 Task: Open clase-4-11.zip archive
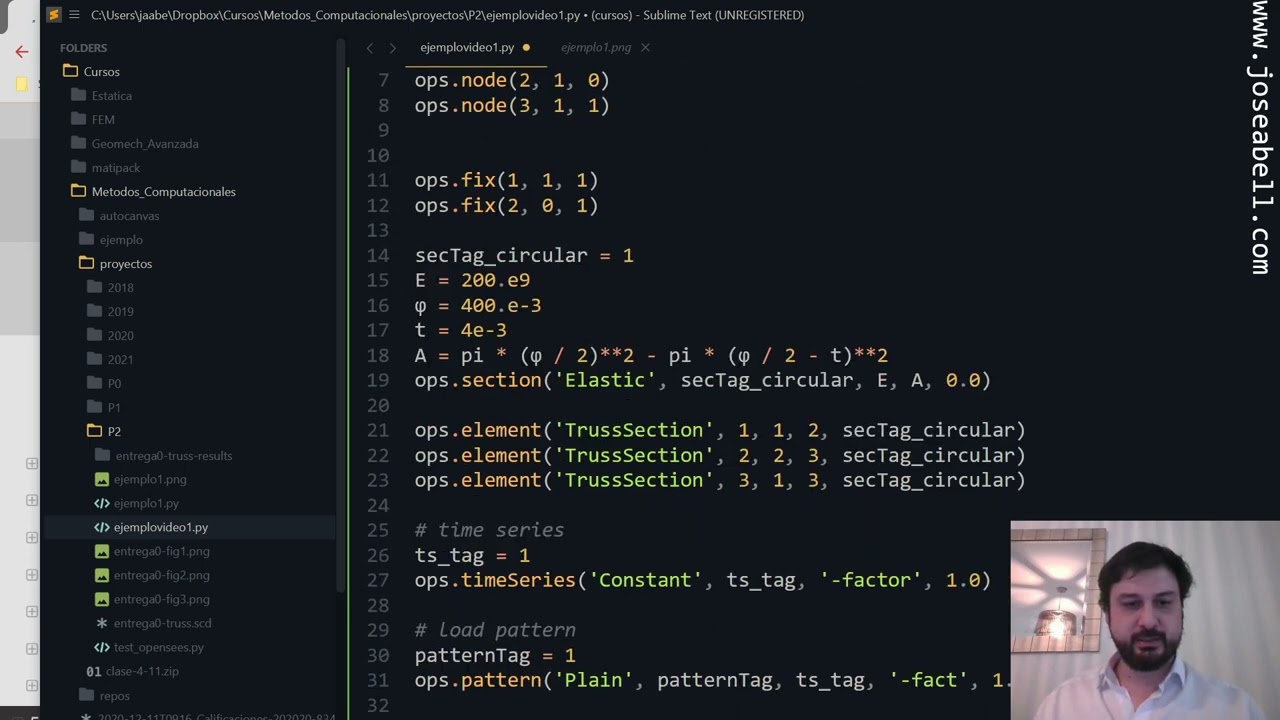[x=142, y=672]
